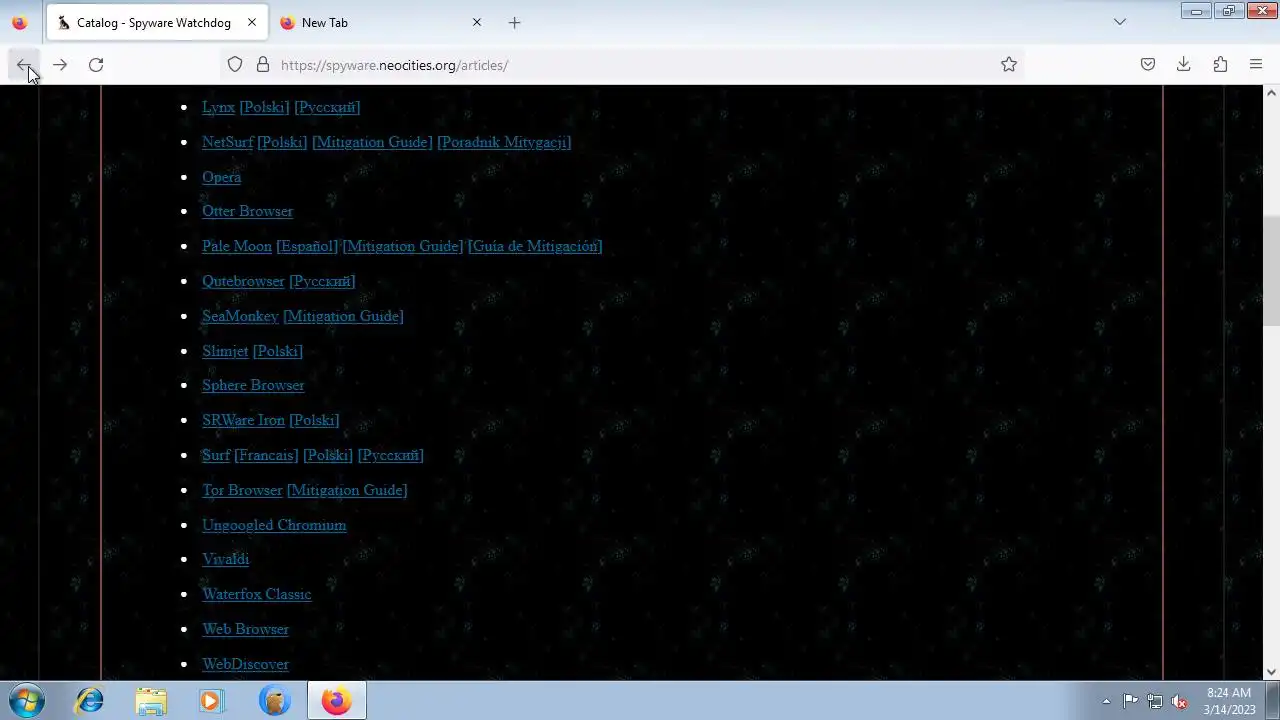1280x720 pixels.
Task: Open the Otter Browser article
Action: (247, 211)
